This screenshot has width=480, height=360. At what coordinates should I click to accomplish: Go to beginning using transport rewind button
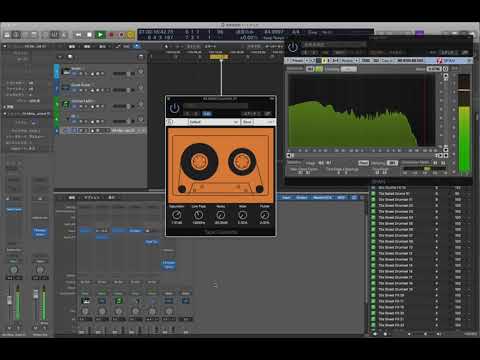pyautogui.click(x=79, y=35)
